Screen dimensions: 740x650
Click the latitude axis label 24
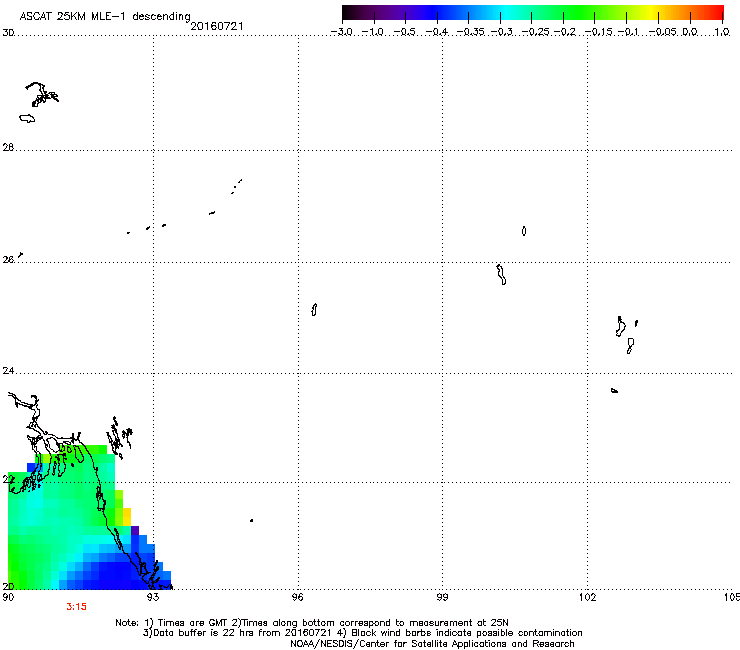point(8,371)
